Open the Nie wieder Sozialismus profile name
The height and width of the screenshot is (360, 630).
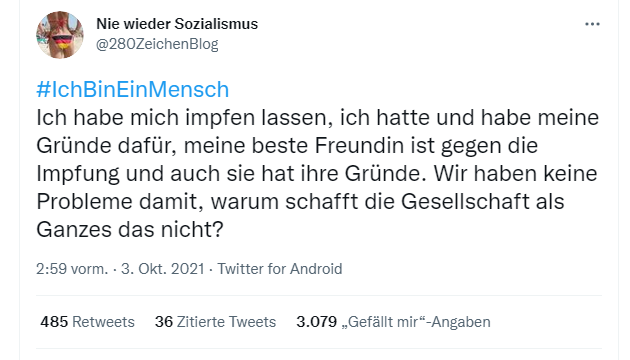click(177, 24)
